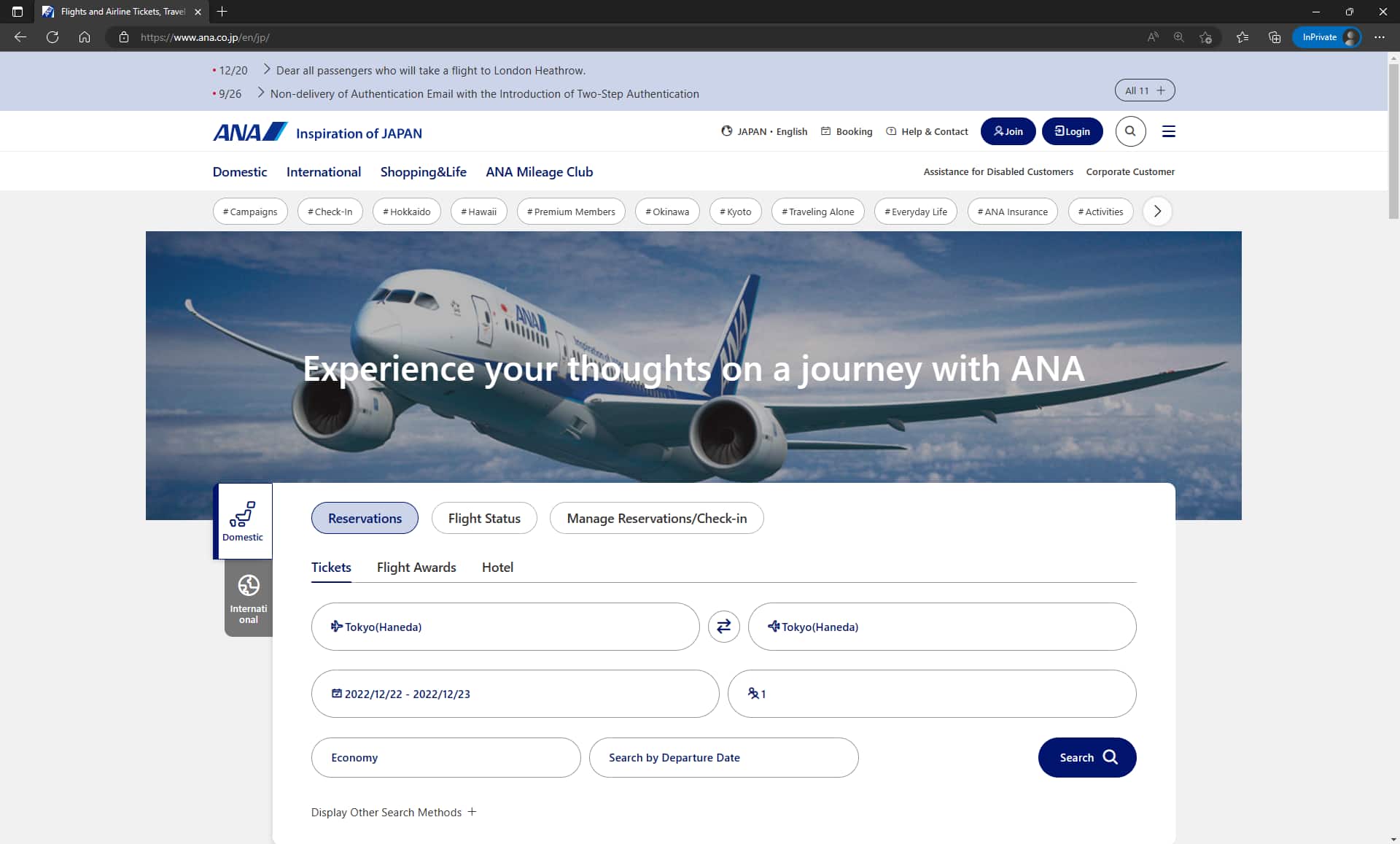Select the International globe icon tab
Viewport: 1400px width, 844px height.
click(249, 598)
